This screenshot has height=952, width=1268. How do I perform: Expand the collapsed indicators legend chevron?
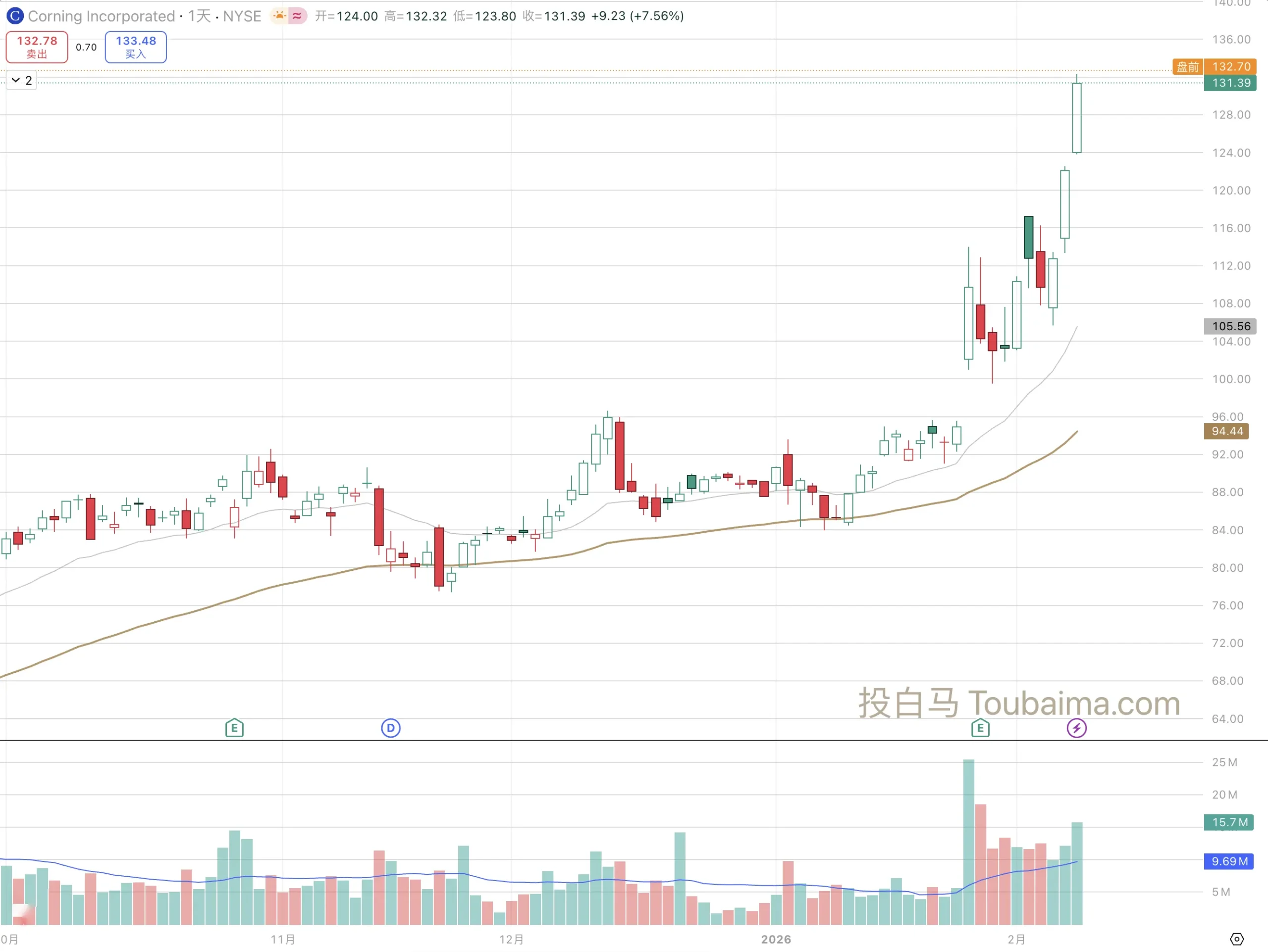(16, 80)
